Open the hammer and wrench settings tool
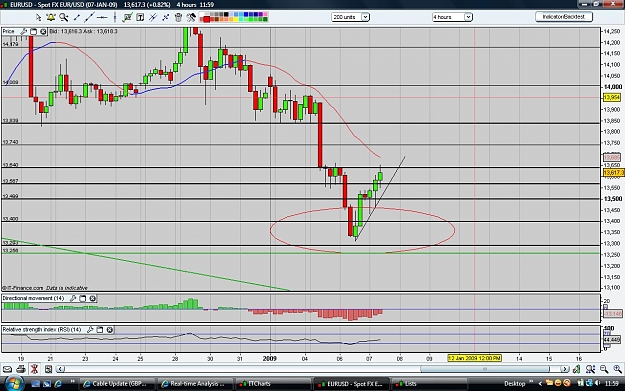Viewport: 625px width, 391px height. point(191,17)
